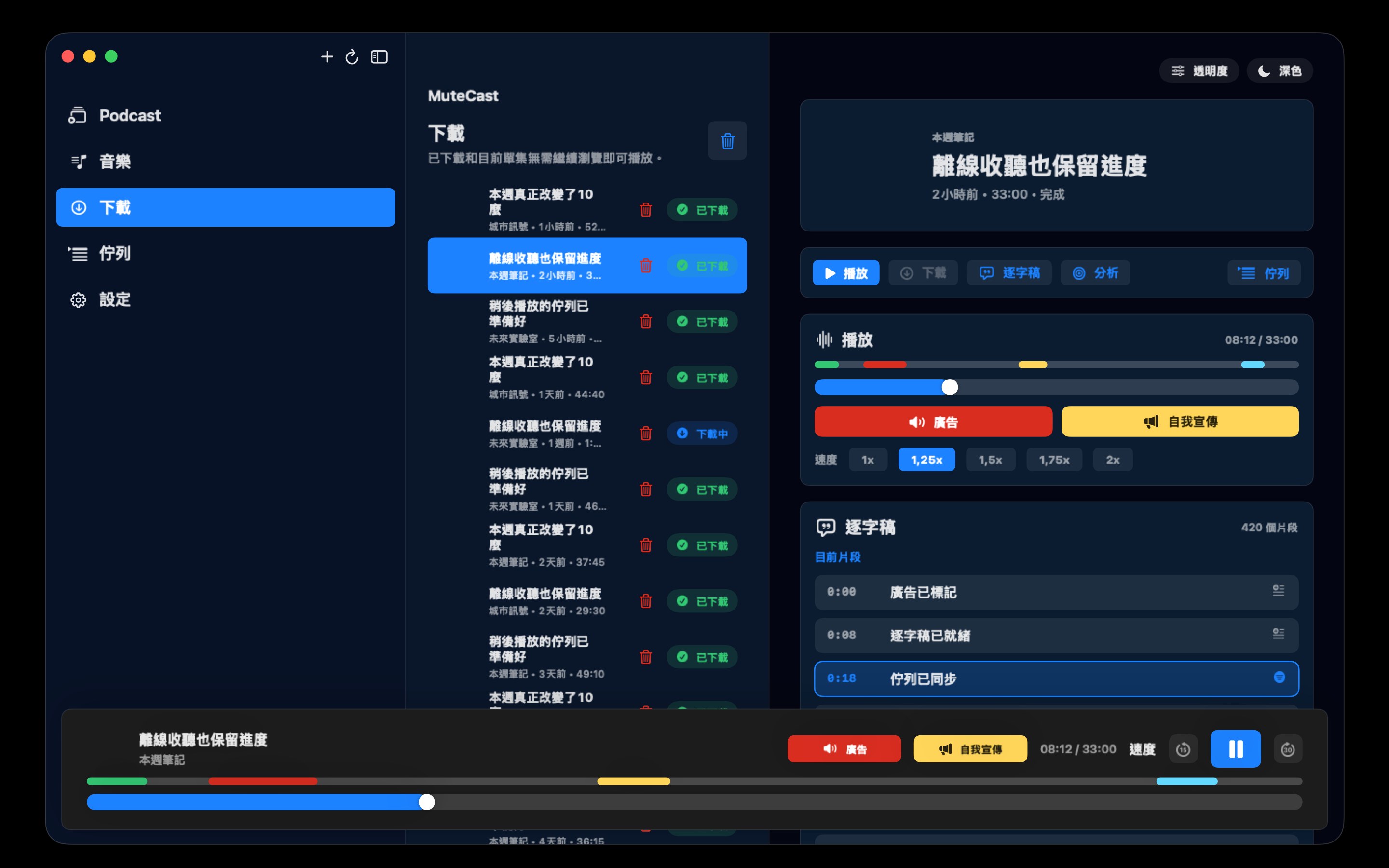Image resolution: width=1389 pixels, height=868 pixels.
Task: Click trash icon for 未來實驗室 5小時前 episode
Action: coord(646,322)
